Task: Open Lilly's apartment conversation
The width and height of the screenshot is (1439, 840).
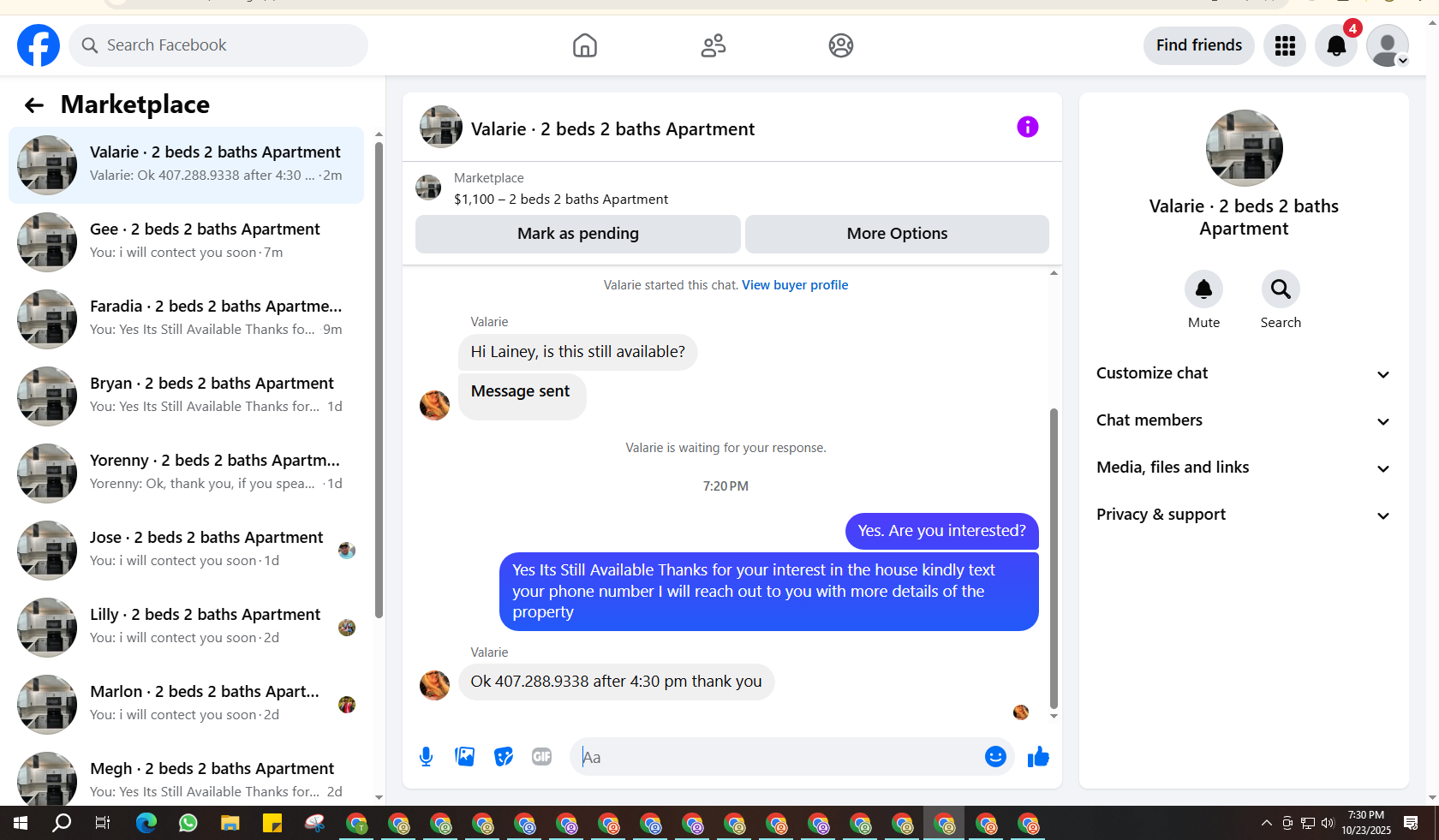Action: [x=187, y=628]
